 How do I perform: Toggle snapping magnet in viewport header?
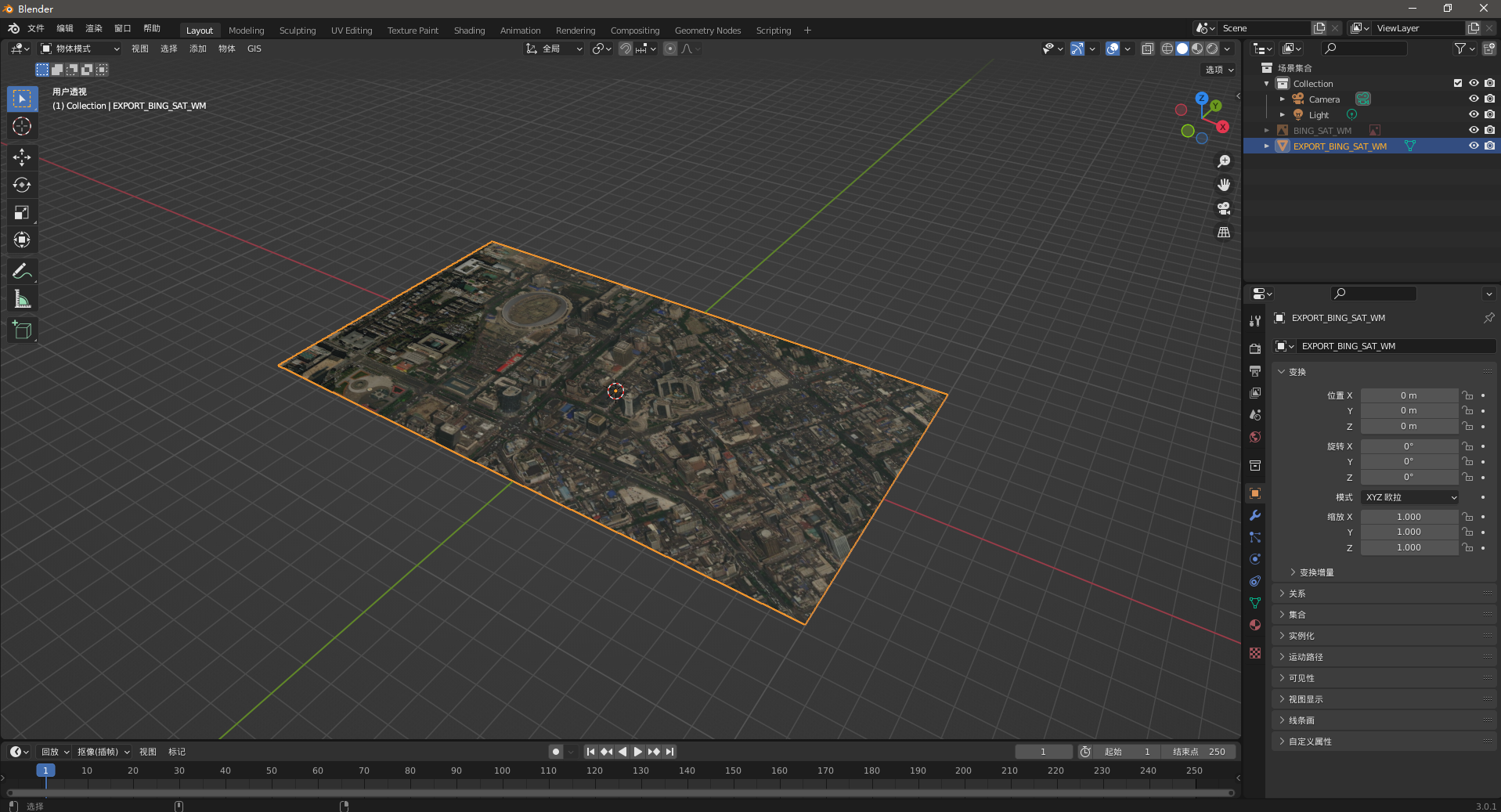click(x=626, y=49)
